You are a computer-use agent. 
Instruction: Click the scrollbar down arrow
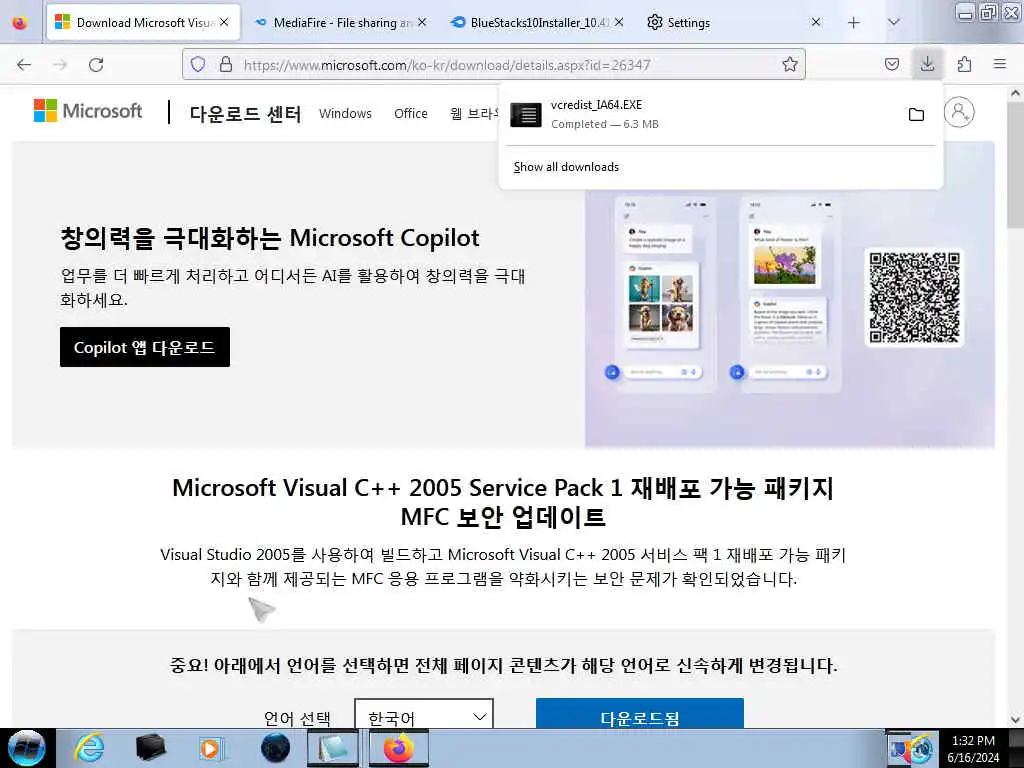pyautogui.click(x=1015, y=720)
